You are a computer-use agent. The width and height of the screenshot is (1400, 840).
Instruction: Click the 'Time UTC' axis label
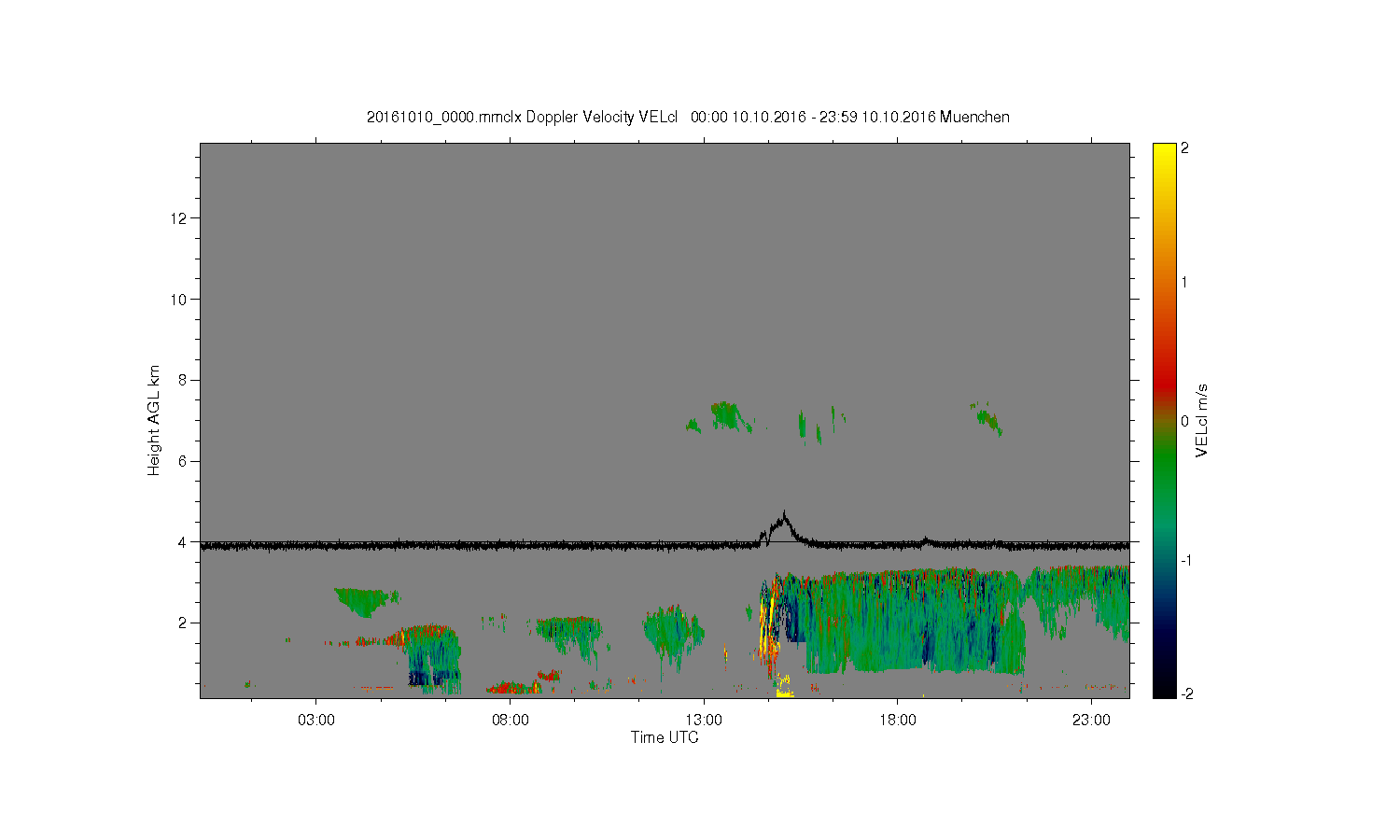(x=665, y=737)
